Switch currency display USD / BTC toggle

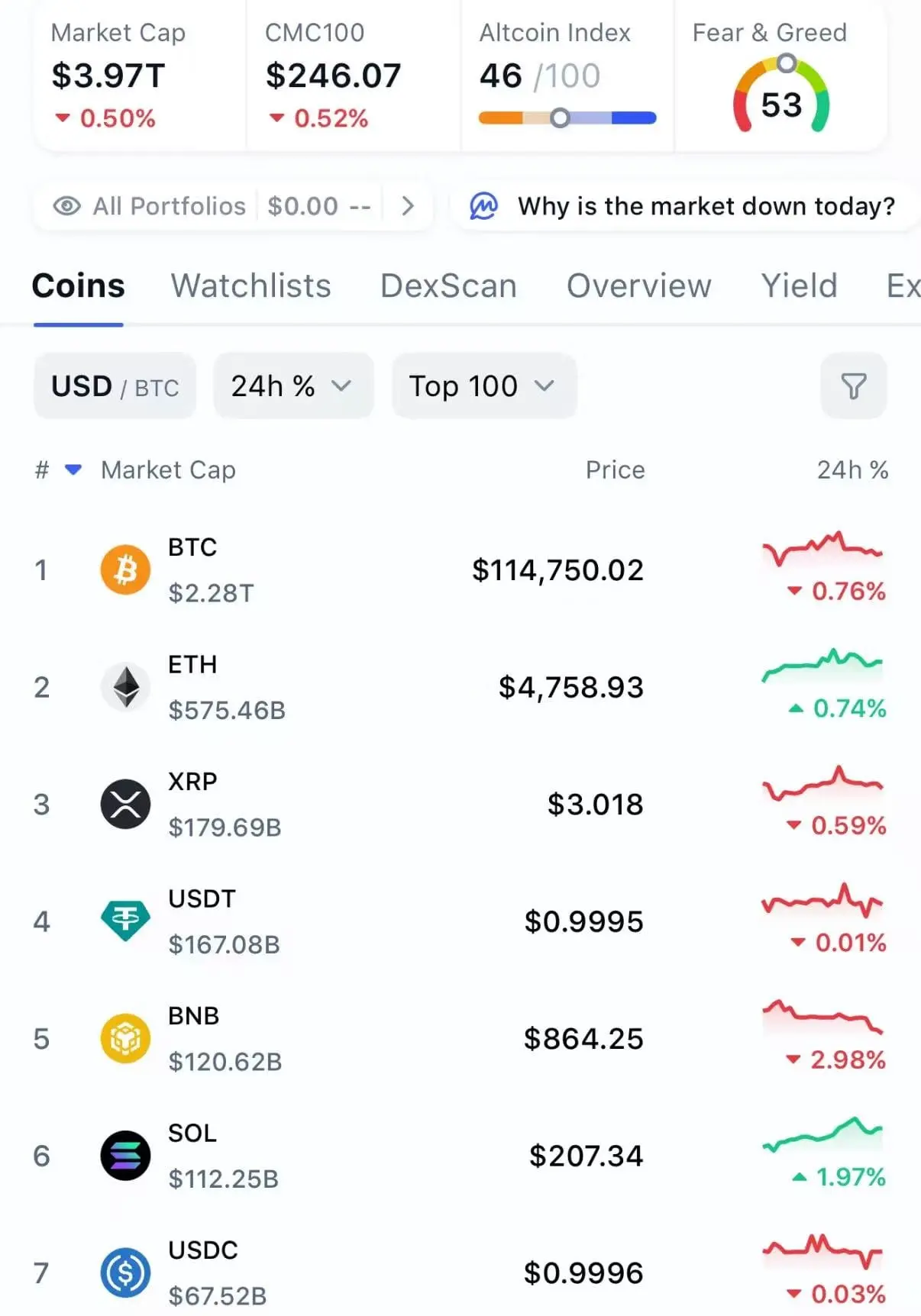[x=115, y=386]
